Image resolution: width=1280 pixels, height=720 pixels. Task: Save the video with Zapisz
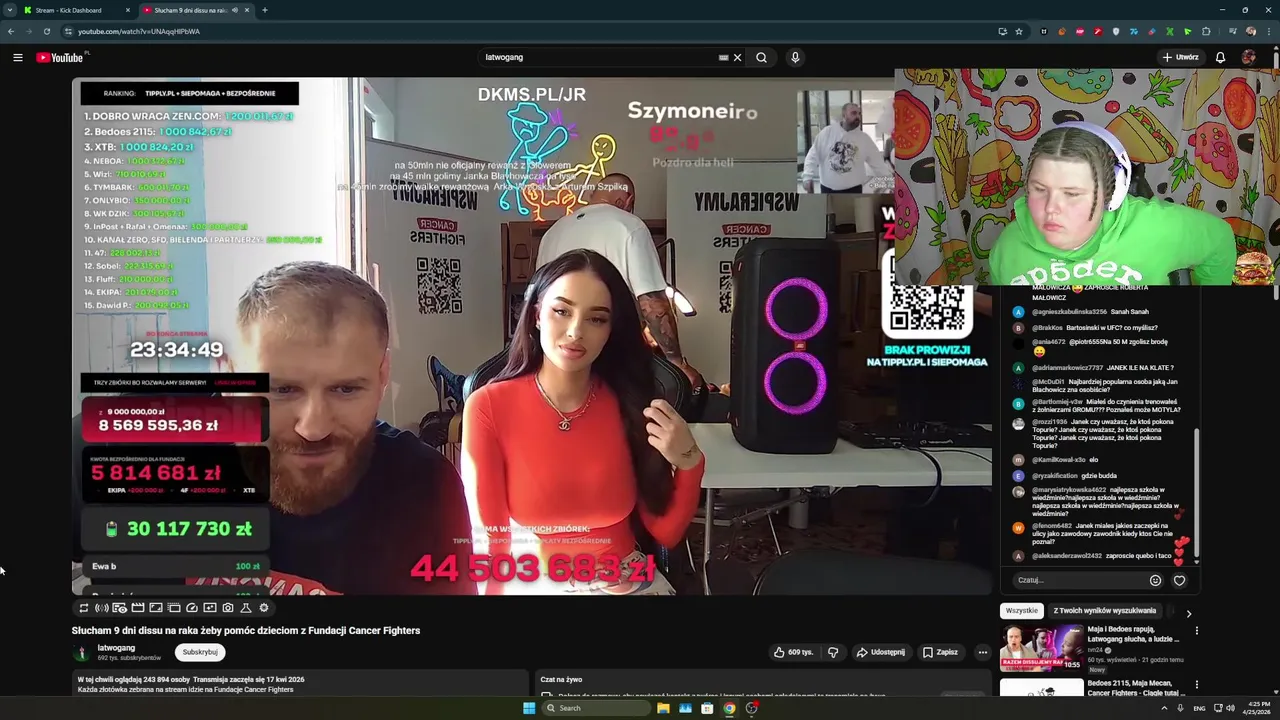pyautogui.click(x=940, y=652)
